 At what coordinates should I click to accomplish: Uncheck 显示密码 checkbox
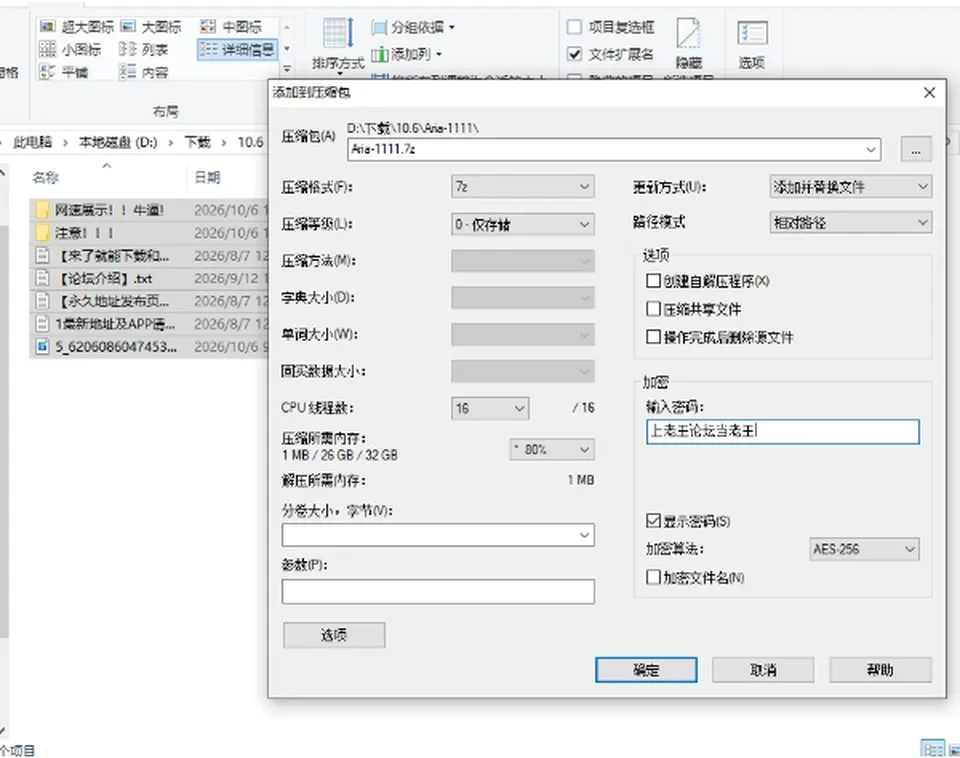(x=653, y=520)
